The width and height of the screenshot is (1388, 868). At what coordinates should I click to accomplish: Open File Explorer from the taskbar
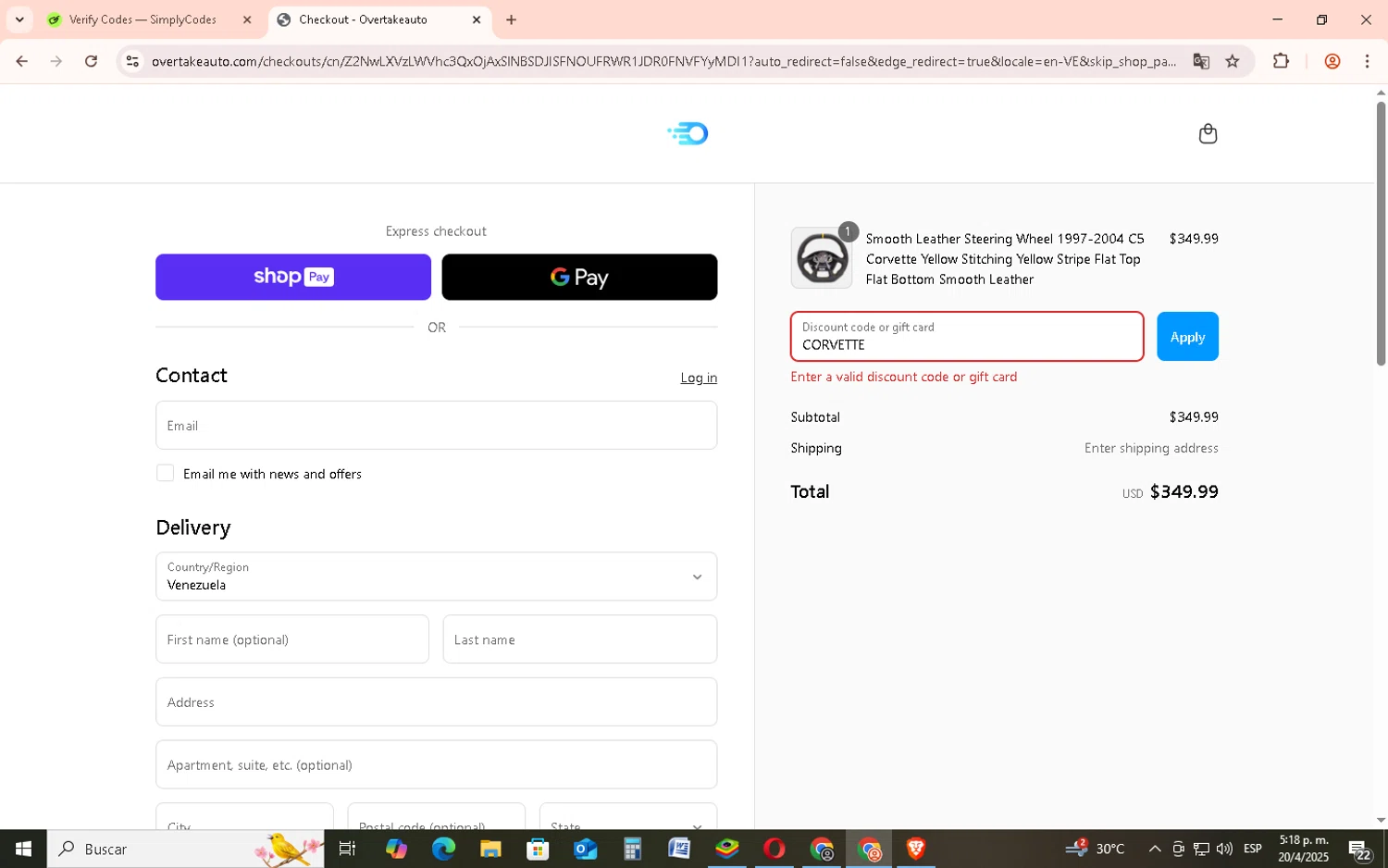click(490, 849)
